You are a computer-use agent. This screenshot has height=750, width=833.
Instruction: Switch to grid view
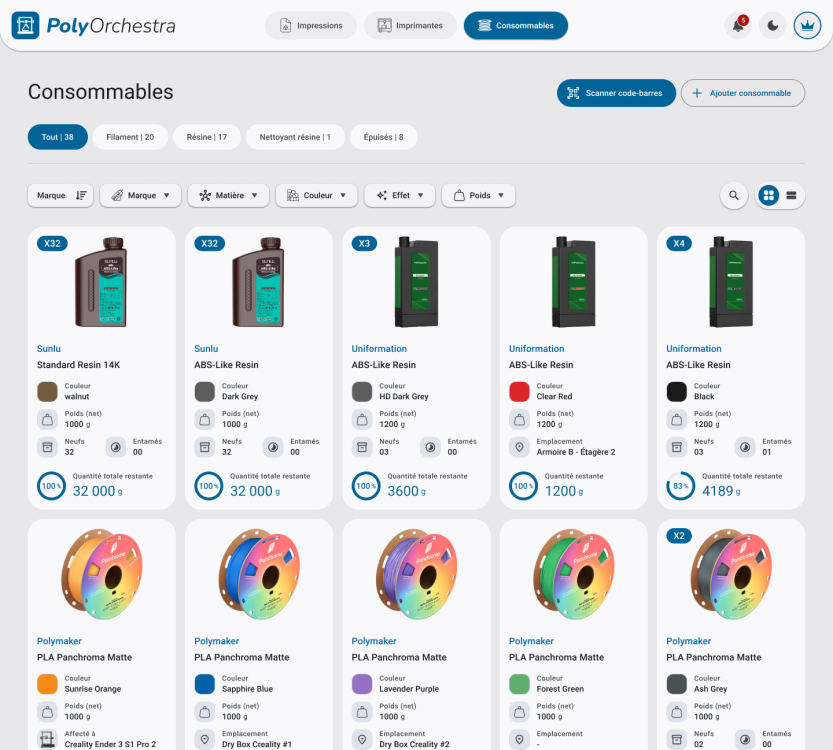click(x=768, y=195)
